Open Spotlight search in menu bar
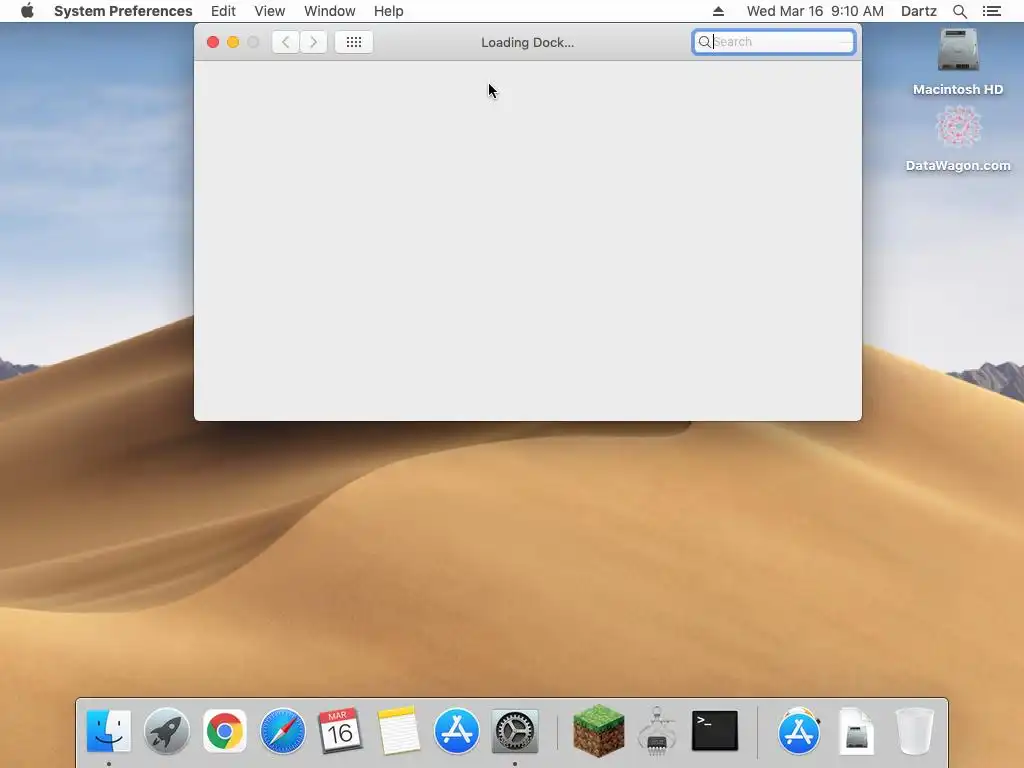The width and height of the screenshot is (1024, 768). (x=959, y=11)
